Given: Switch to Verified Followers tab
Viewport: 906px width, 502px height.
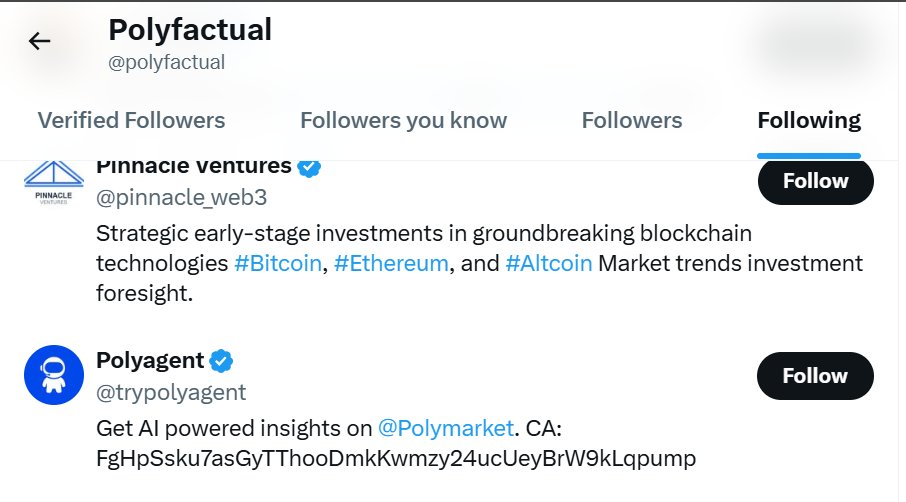Looking at the screenshot, I should (131, 120).
